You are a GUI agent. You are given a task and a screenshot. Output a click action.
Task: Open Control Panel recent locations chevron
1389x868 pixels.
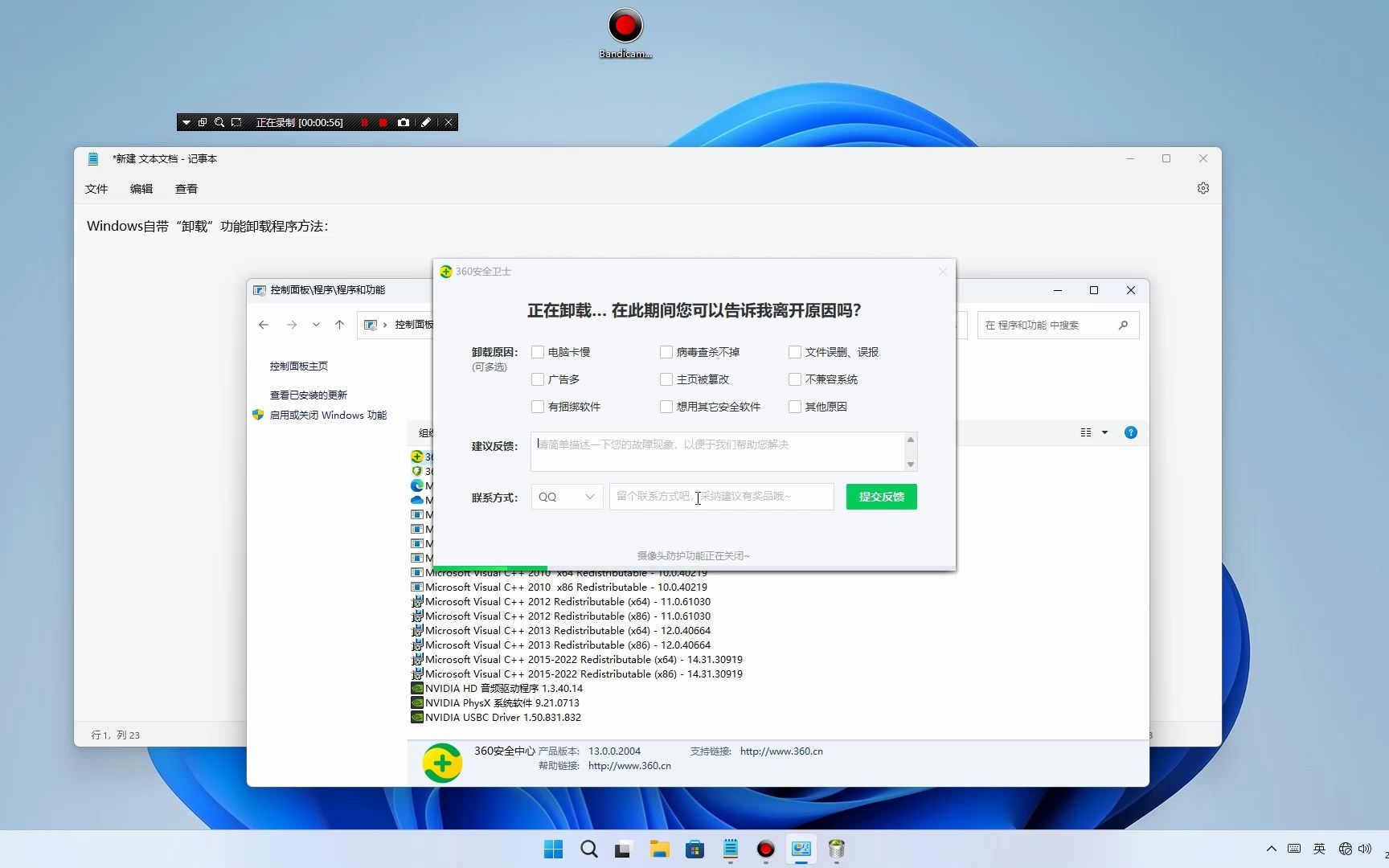316,325
